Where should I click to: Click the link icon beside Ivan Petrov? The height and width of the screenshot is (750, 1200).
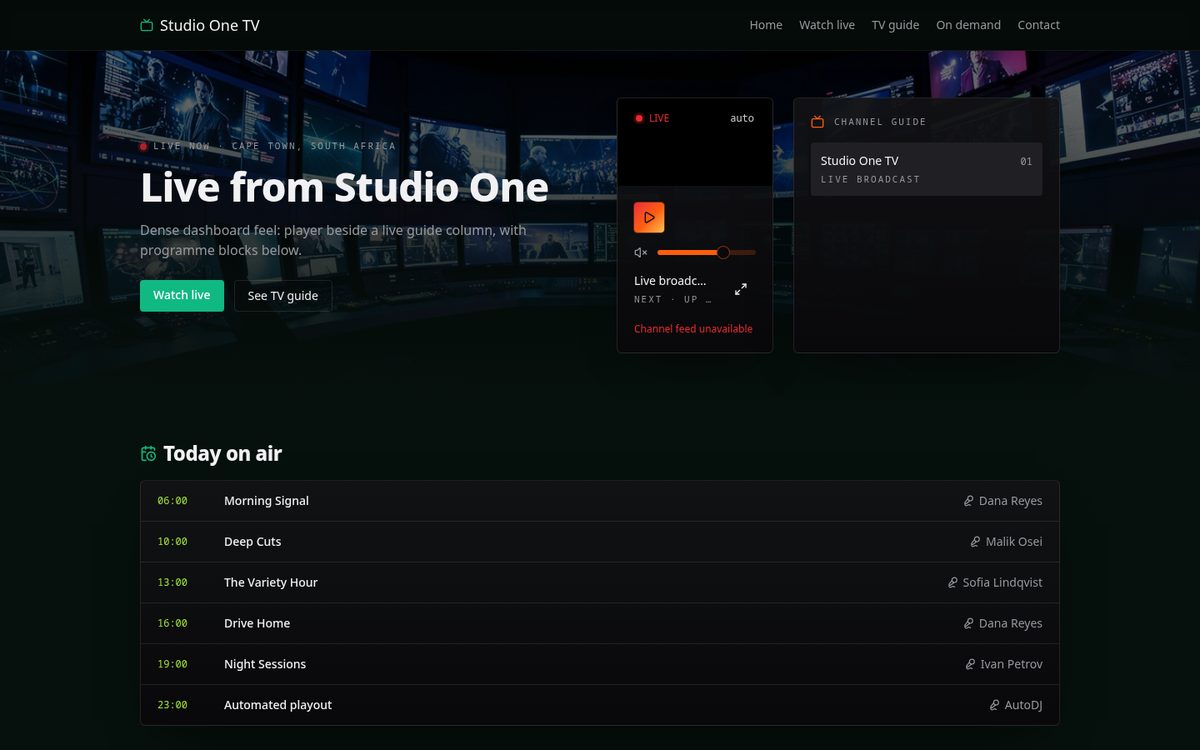(970, 665)
